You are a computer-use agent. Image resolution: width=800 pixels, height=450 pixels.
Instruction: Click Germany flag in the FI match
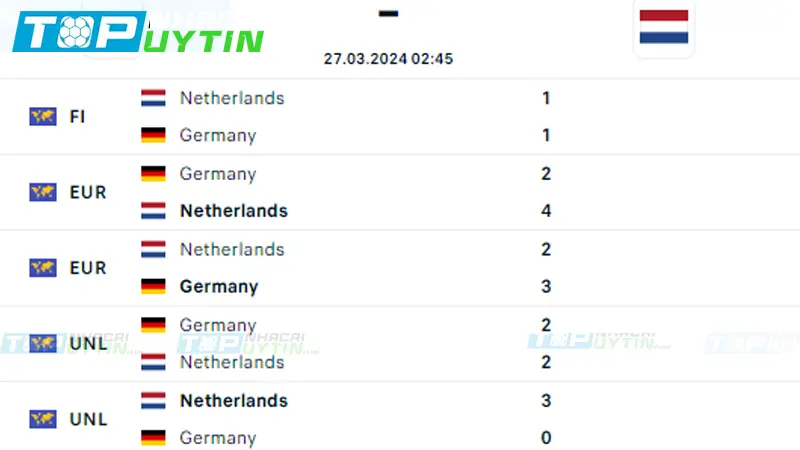(x=153, y=135)
